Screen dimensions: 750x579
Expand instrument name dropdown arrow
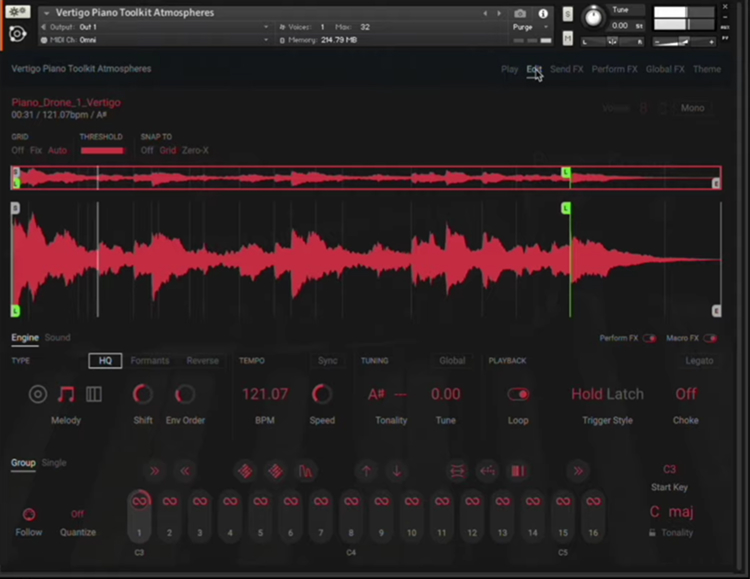tap(46, 13)
